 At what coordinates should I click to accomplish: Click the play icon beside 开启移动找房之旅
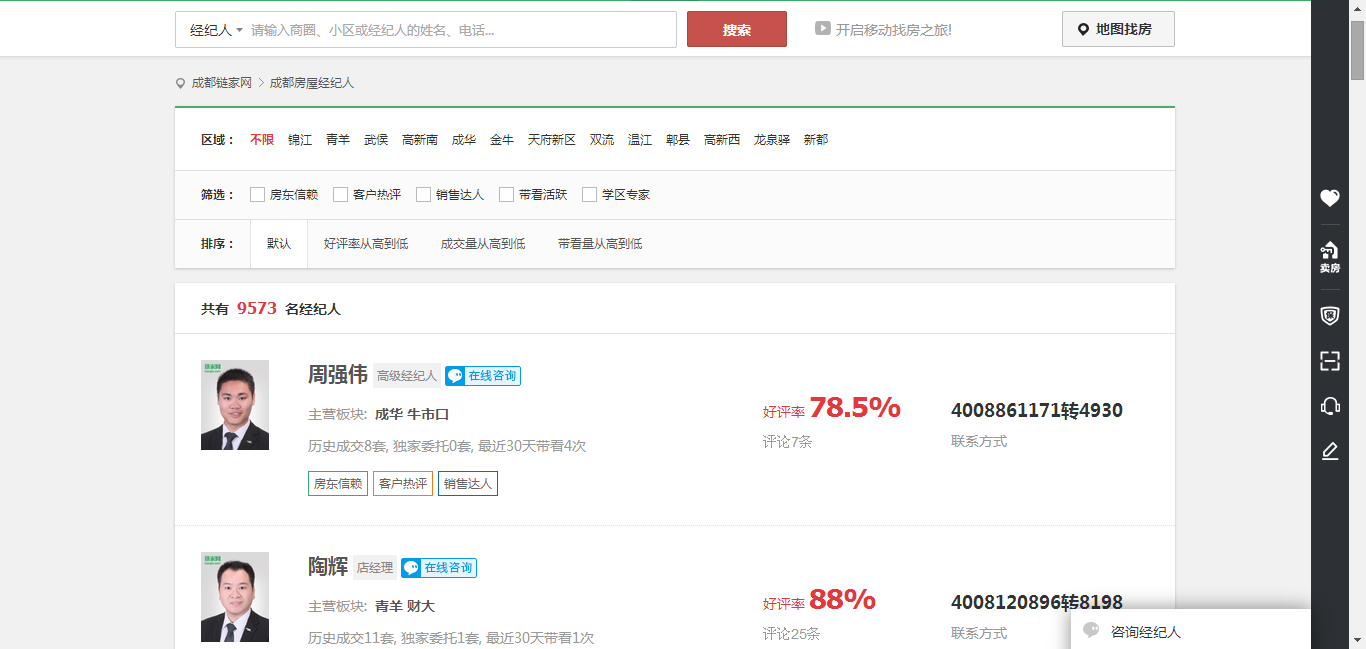coord(823,29)
